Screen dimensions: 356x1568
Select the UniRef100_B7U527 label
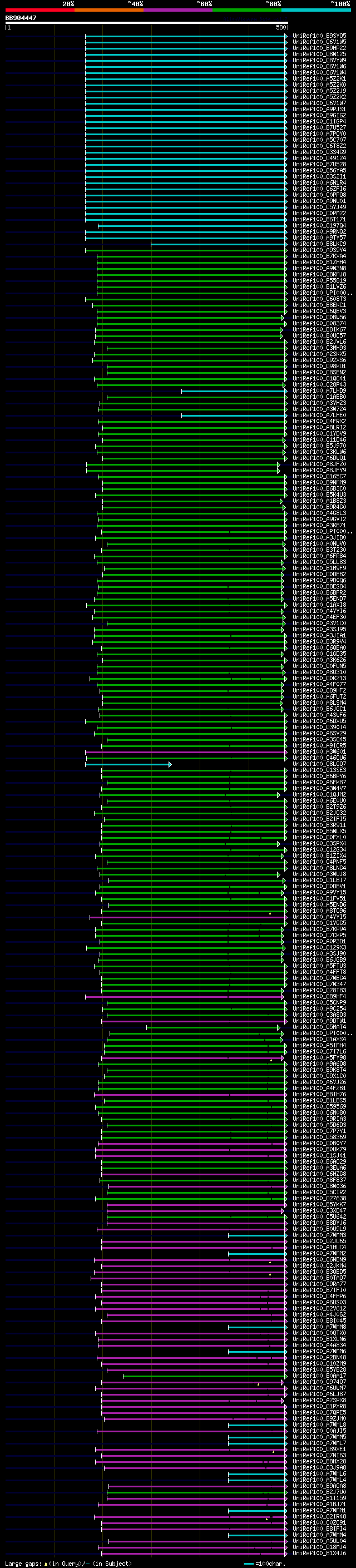click(319, 128)
